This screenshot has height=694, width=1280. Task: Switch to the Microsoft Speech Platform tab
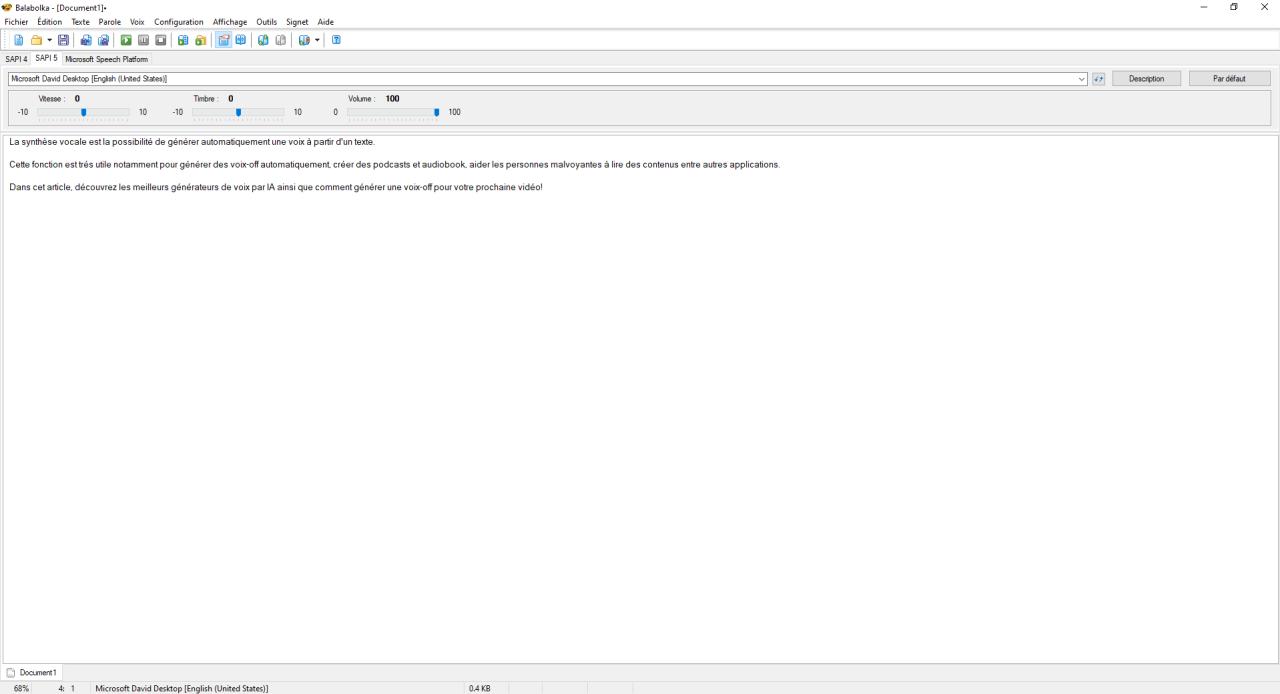click(106, 59)
